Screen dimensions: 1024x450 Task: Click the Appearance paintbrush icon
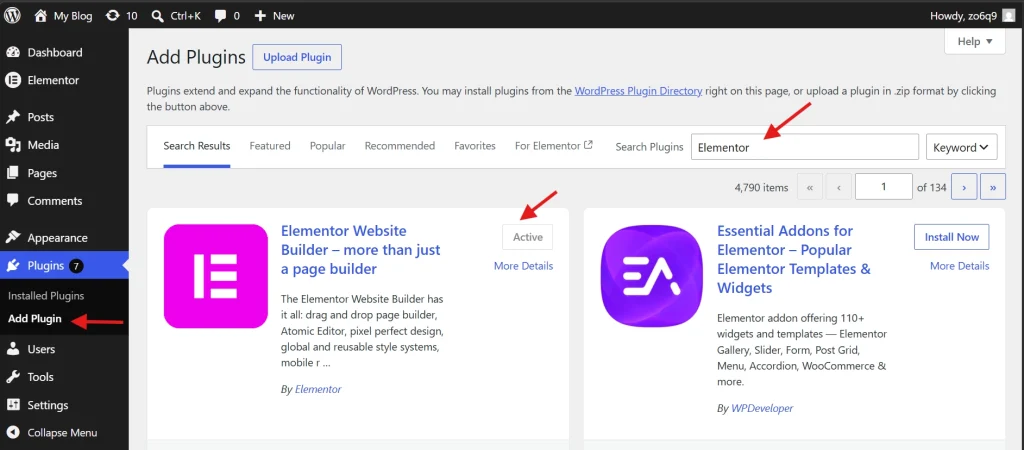(13, 238)
